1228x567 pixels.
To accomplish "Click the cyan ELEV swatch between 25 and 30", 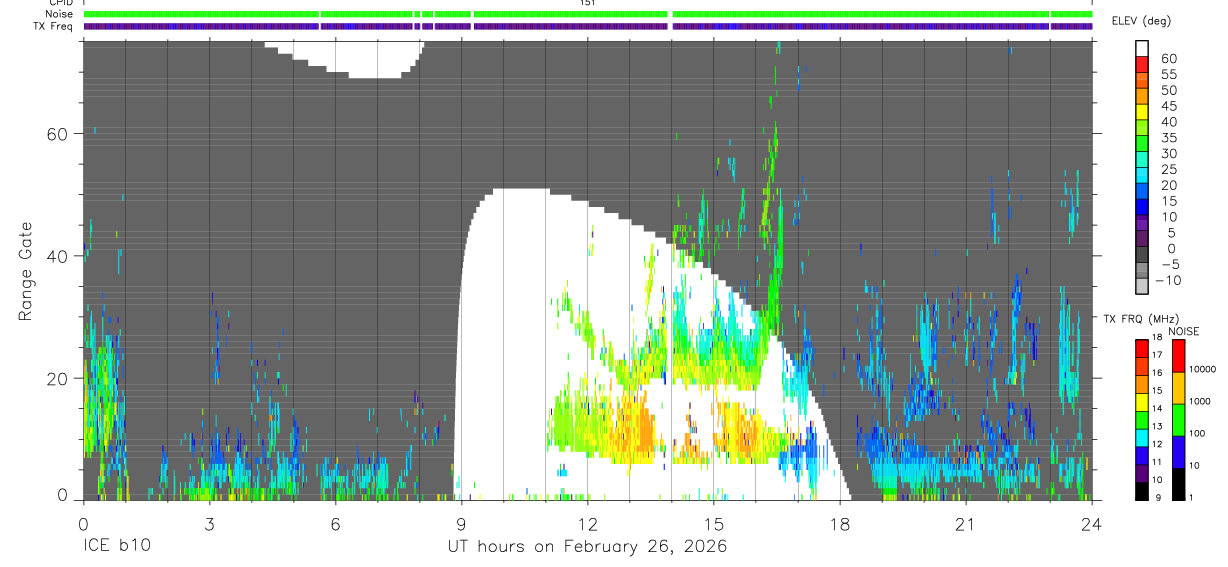I will pos(1141,160).
